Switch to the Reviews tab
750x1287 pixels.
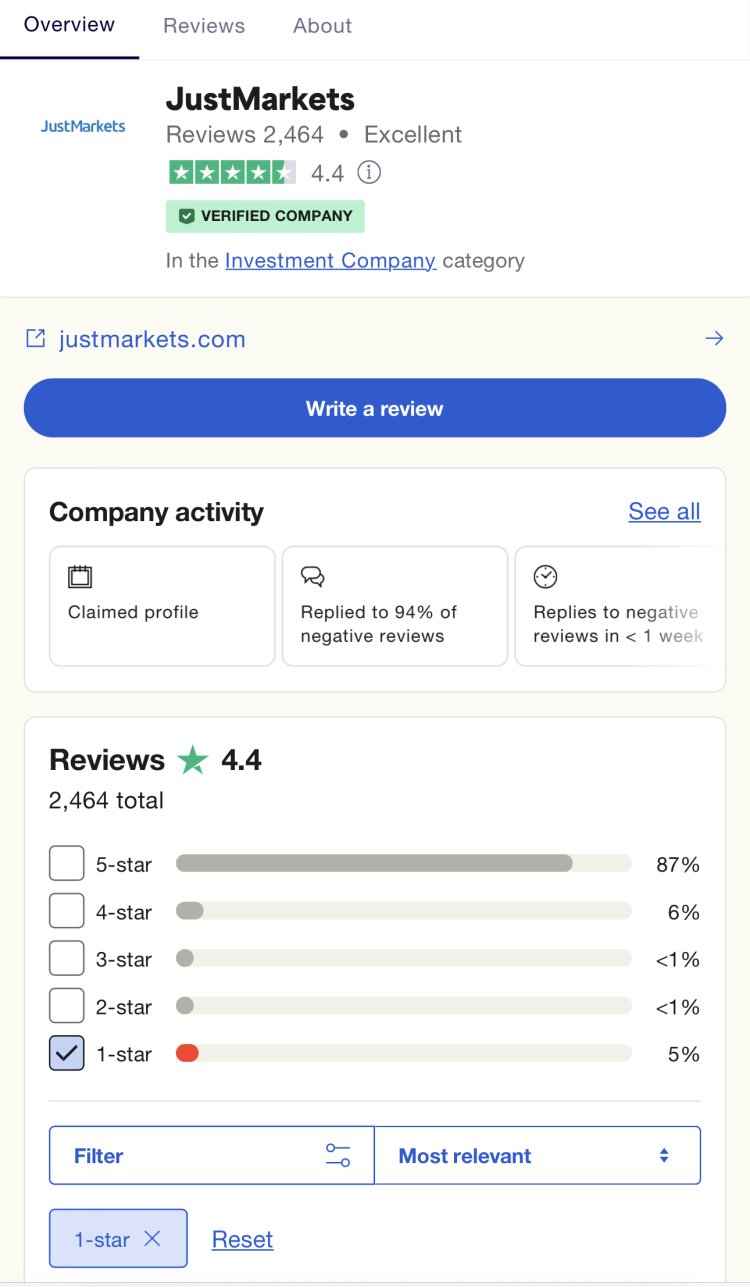point(203,26)
